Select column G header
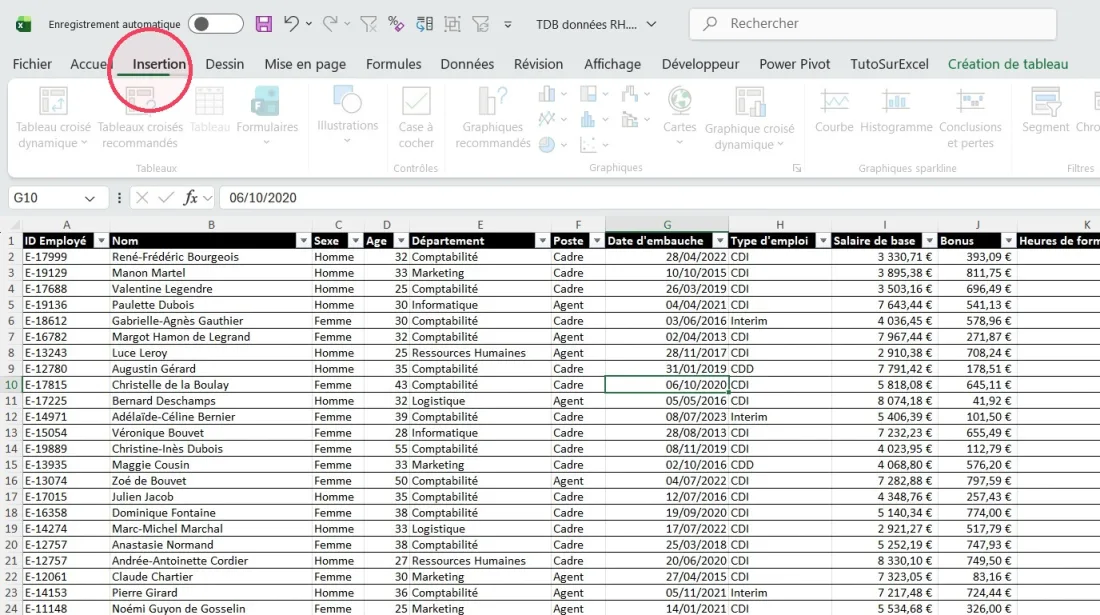1100x615 pixels. pyautogui.click(x=666, y=224)
